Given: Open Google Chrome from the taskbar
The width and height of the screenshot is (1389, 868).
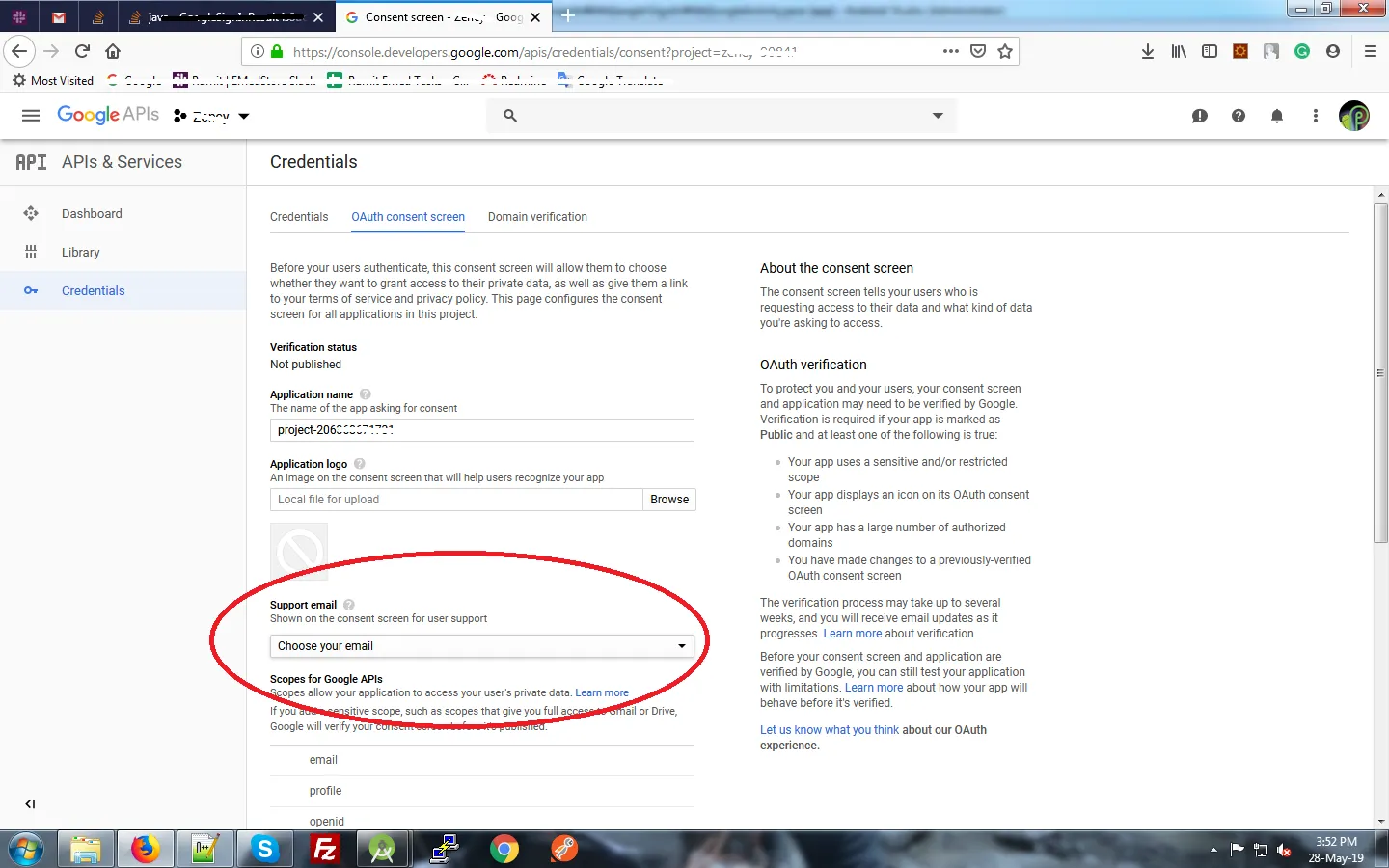Looking at the screenshot, I should tap(504, 849).
